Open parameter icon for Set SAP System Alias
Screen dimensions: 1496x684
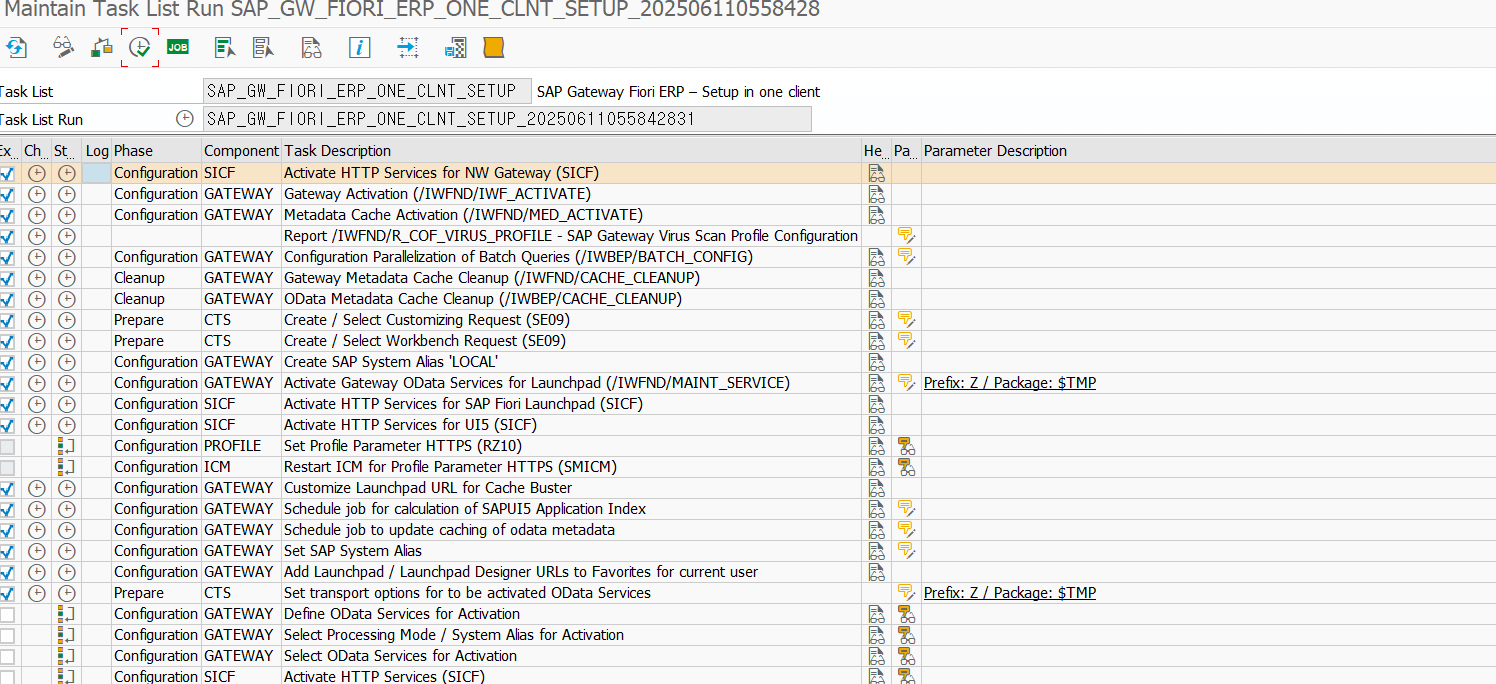906,551
